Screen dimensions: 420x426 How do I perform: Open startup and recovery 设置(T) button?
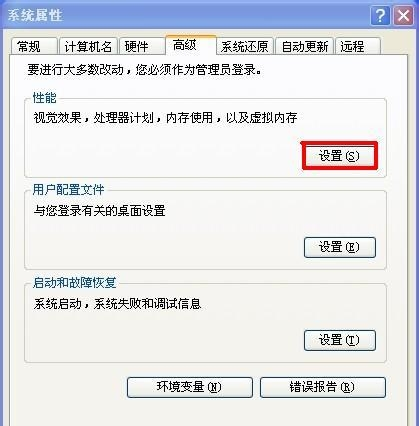point(340,340)
